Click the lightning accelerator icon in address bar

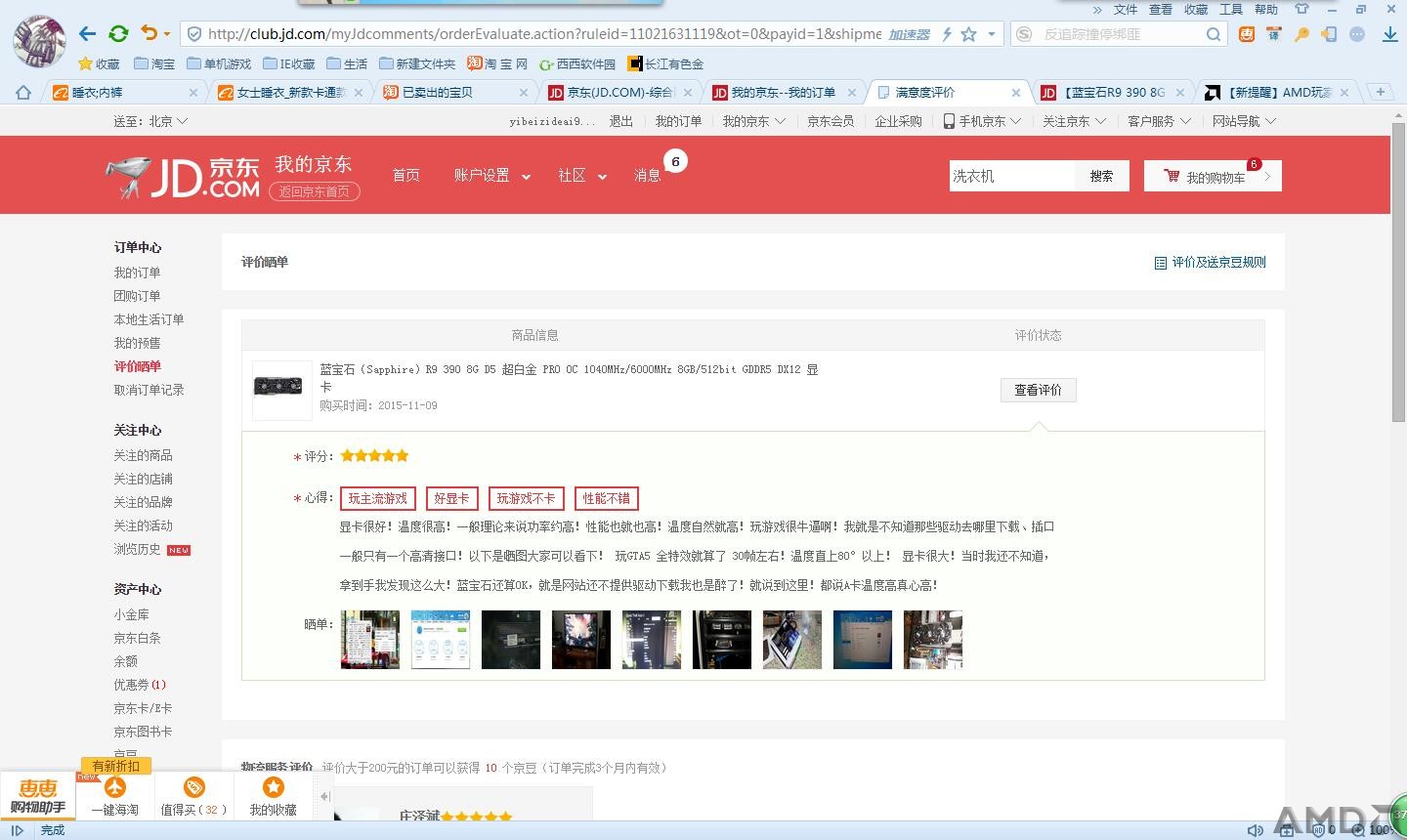(x=946, y=34)
